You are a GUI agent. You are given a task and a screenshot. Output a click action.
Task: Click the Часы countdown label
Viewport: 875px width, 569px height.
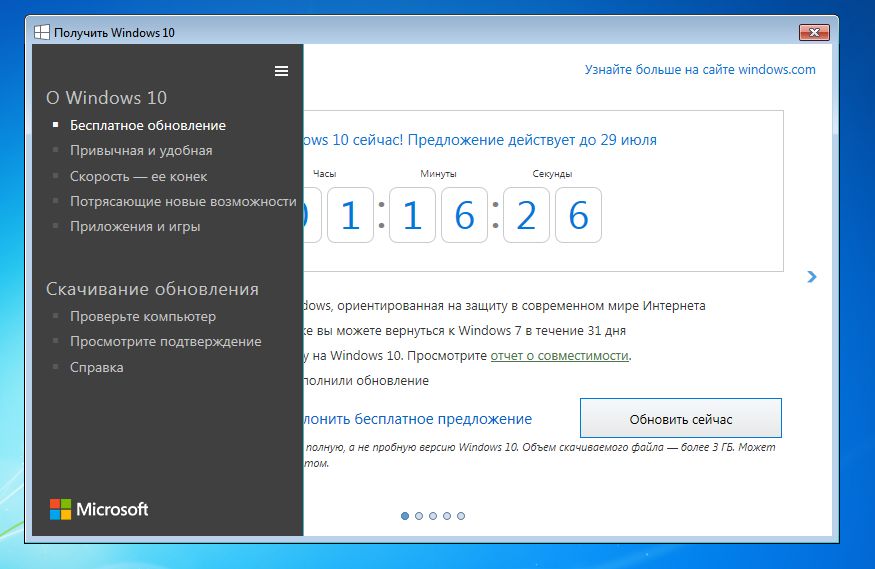point(324,173)
